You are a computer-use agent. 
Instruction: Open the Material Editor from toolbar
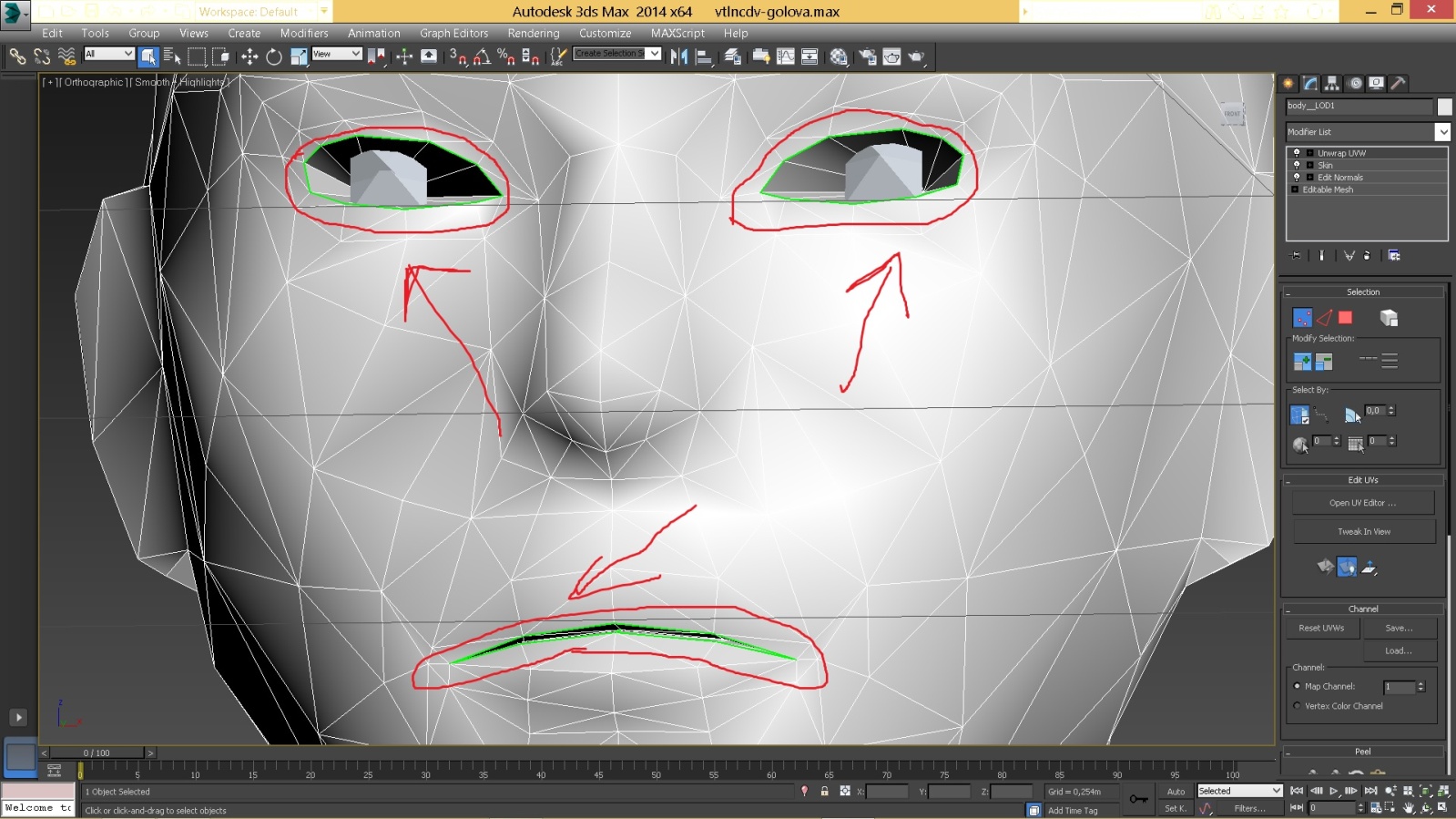tap(839, 56)
